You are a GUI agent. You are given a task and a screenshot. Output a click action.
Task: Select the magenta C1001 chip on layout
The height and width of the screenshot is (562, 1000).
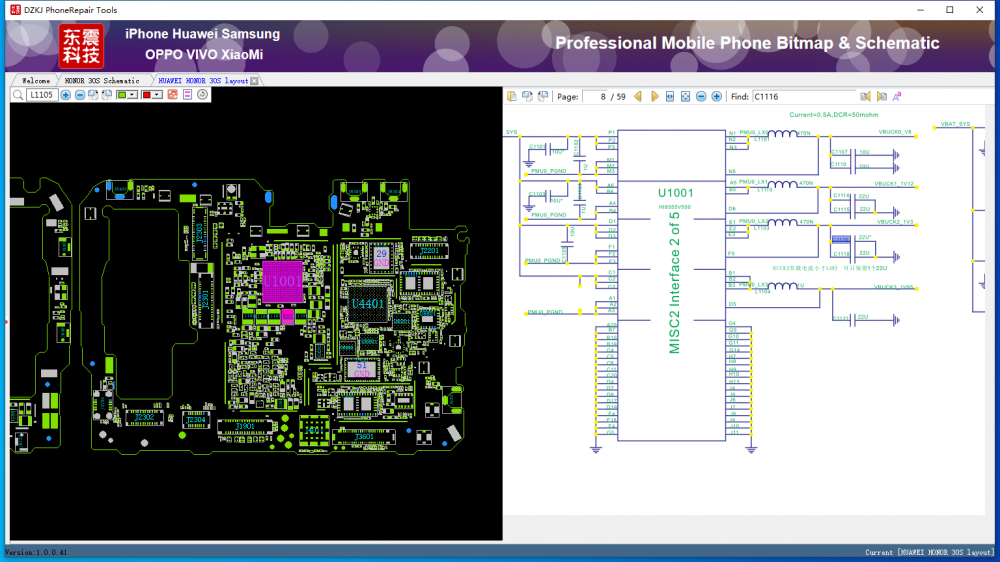[281, 282]
